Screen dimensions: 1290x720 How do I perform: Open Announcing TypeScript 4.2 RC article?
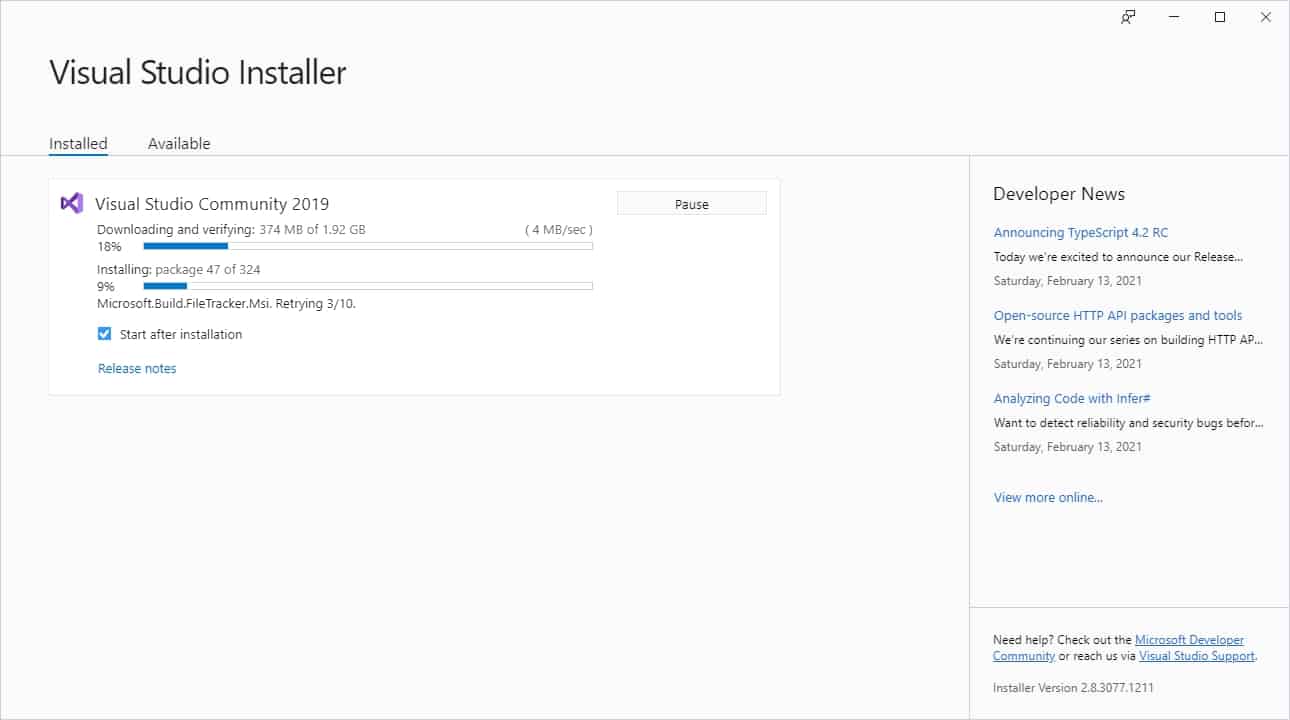(x=1081, y=232)
